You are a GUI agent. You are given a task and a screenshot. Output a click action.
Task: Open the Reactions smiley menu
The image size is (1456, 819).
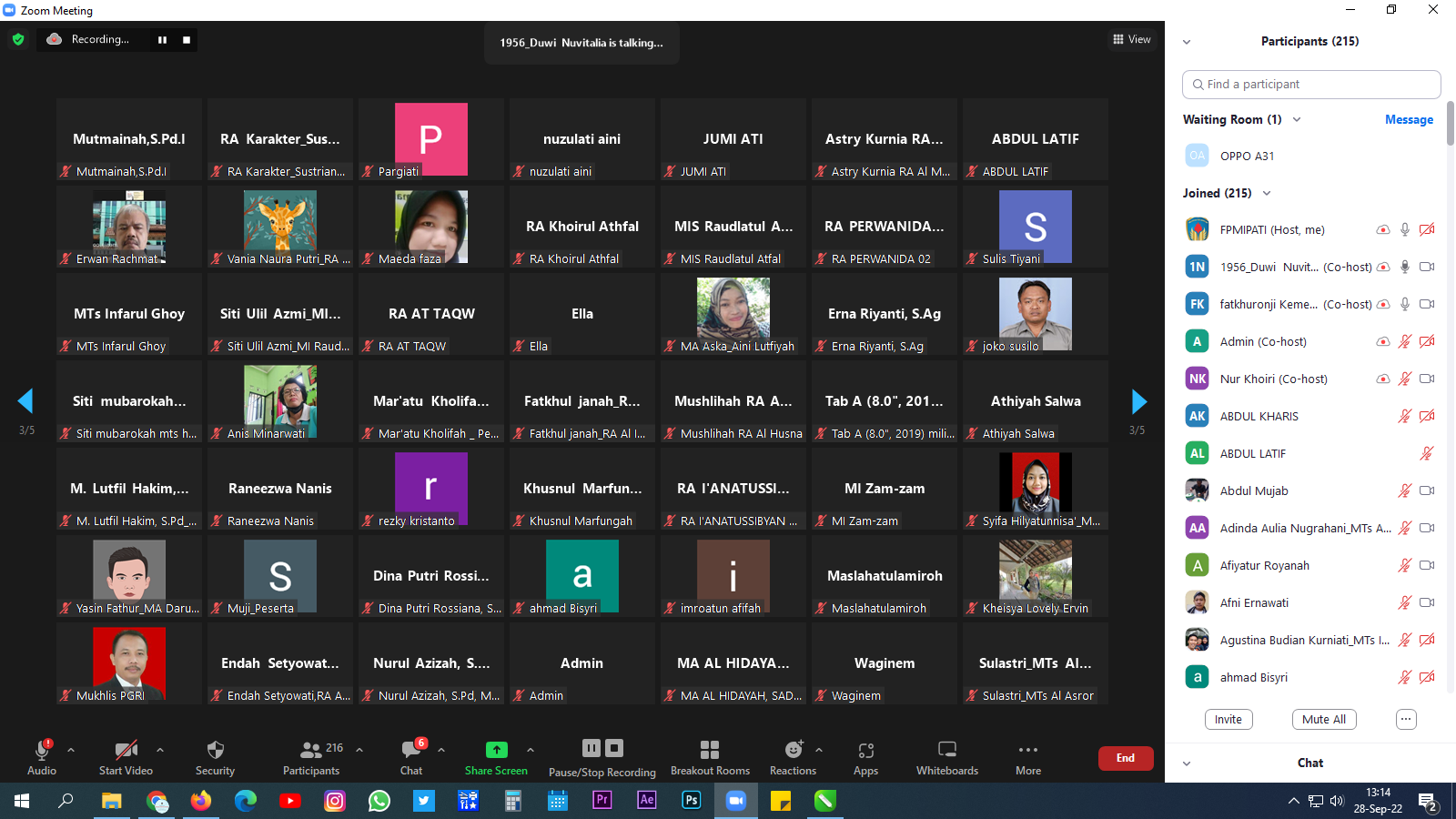coord(793,751)
